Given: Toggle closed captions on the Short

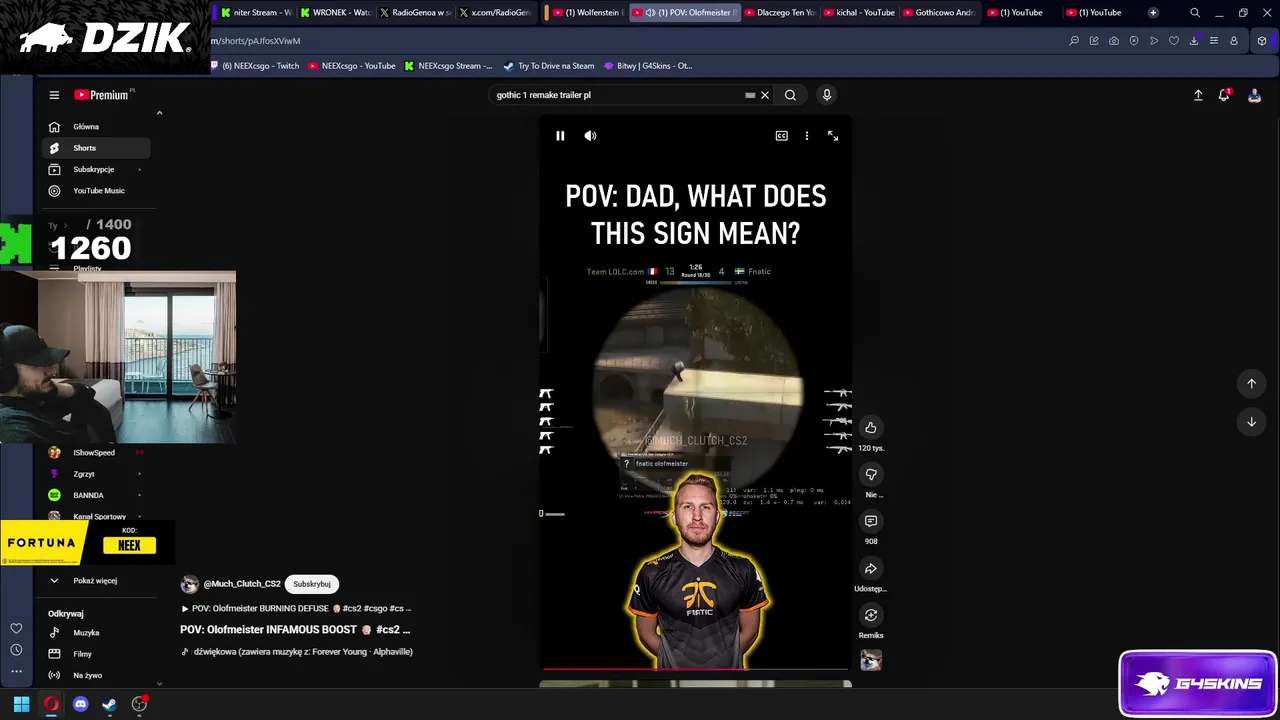Looking at the screenshot, I should 781,136.
